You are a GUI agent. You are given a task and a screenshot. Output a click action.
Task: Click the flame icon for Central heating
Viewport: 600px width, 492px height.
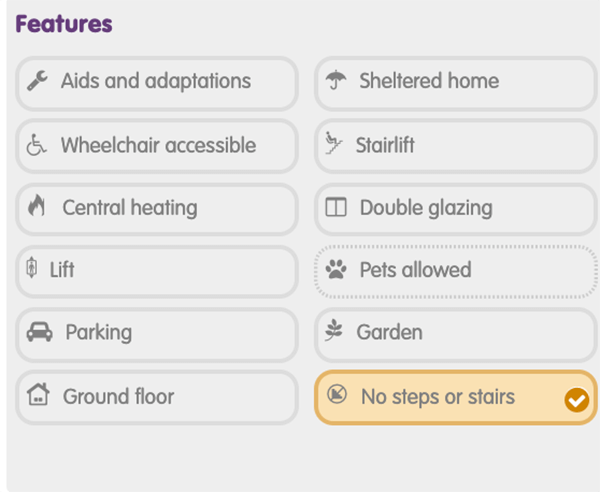[36, 205]
